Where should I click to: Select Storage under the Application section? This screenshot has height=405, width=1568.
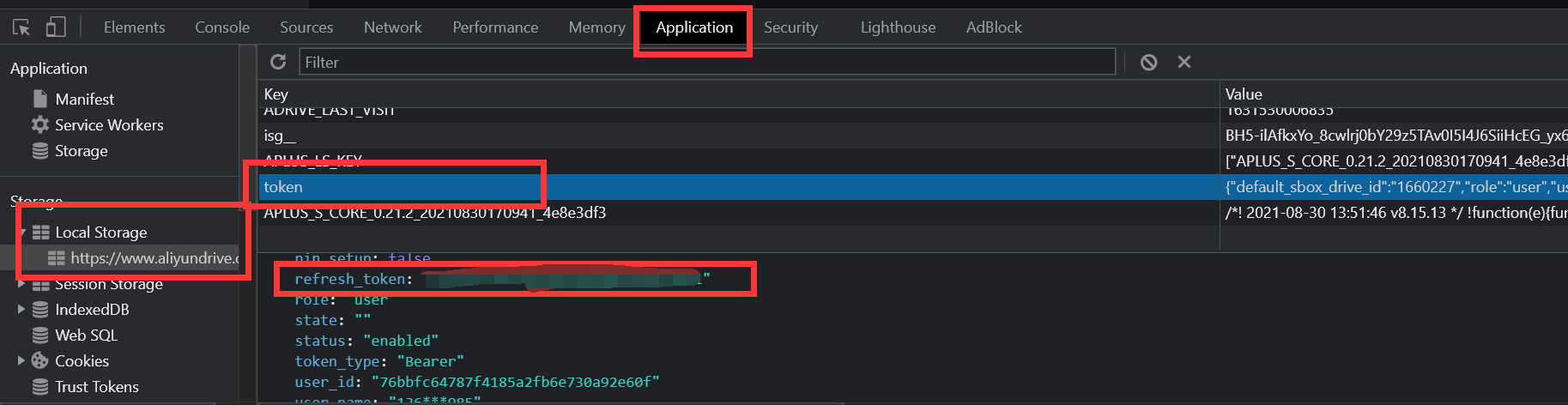(x=82, y=151)
